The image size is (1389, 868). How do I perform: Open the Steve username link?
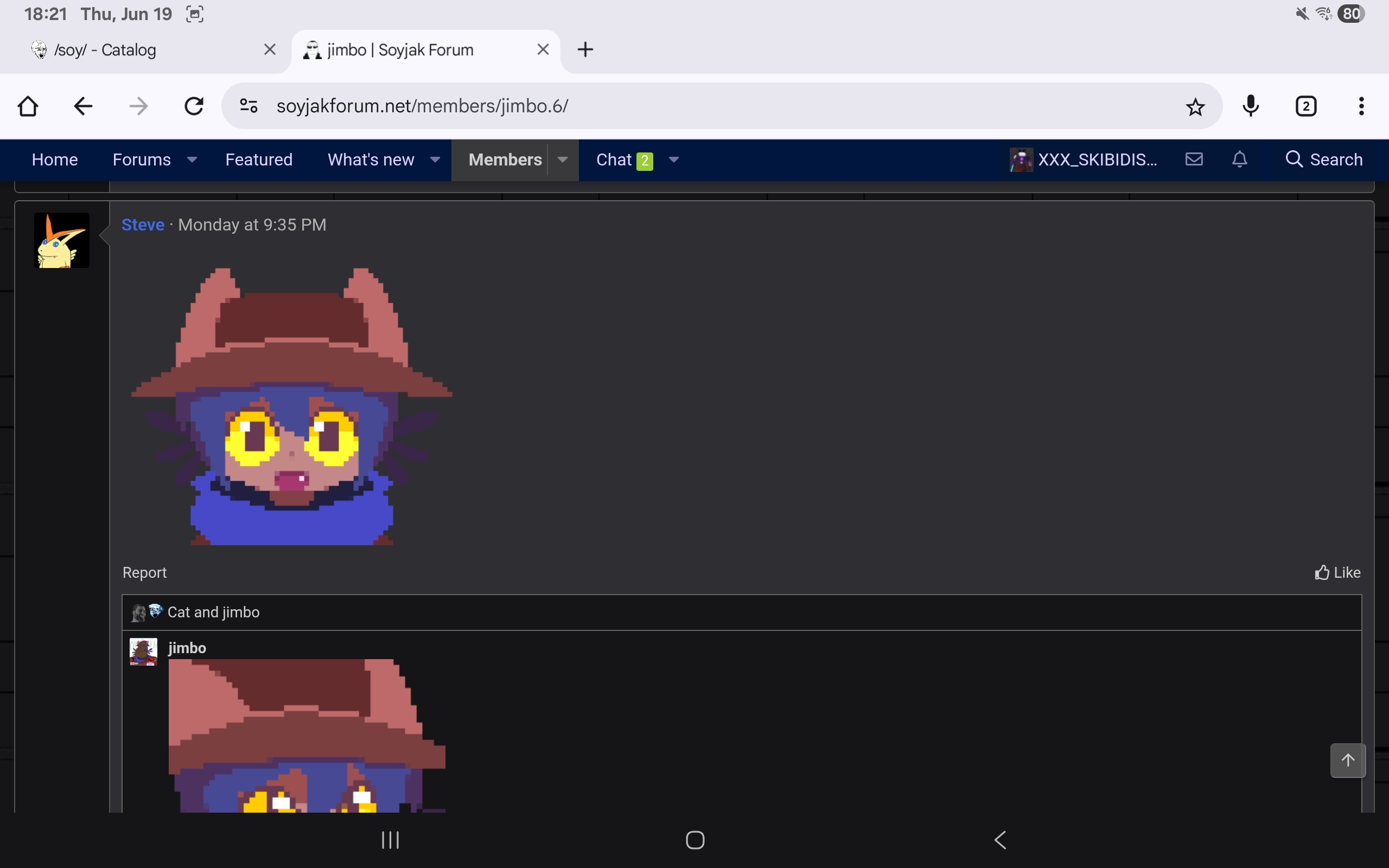pos(143,225)
